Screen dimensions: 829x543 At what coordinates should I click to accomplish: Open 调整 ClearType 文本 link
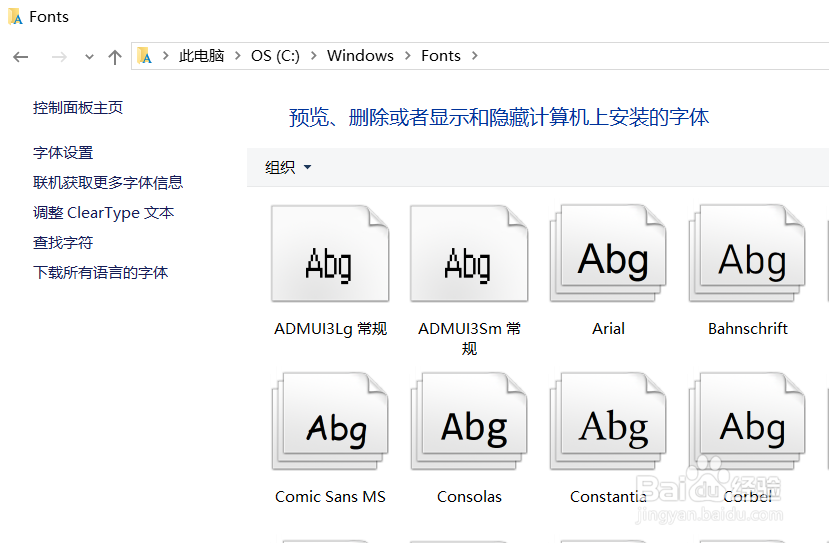(104, 213)
